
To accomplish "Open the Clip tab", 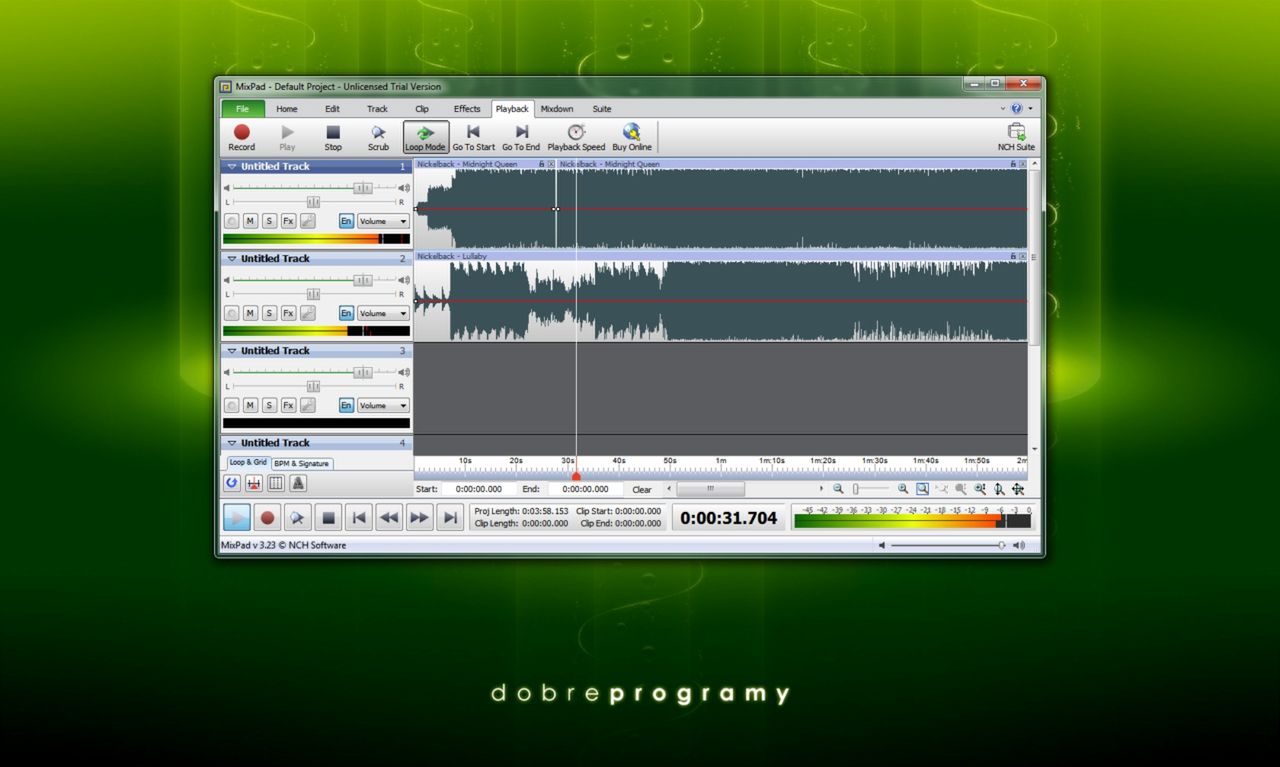I will [x=422, y=109].
